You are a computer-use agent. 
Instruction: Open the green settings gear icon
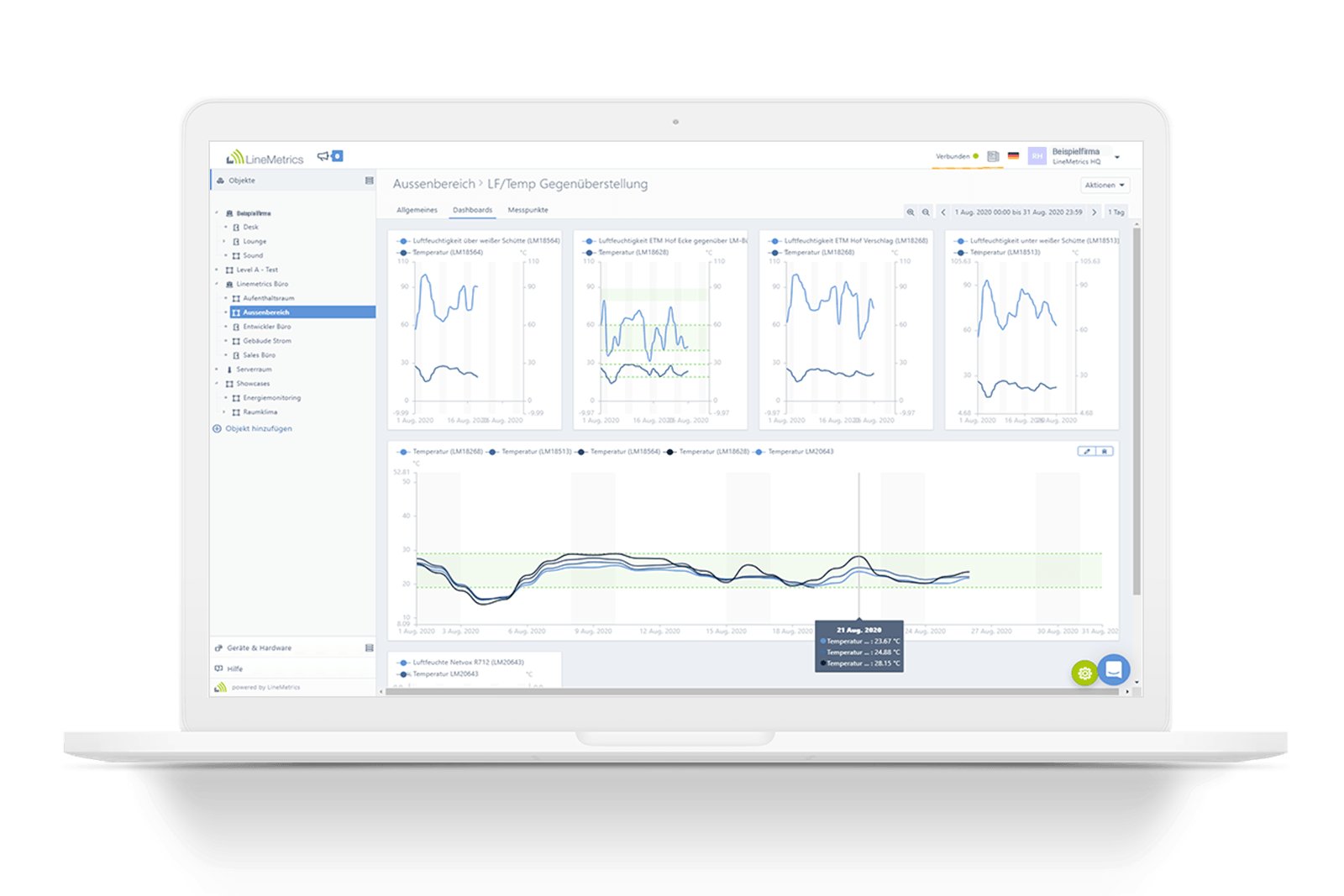pos(1084,673)
